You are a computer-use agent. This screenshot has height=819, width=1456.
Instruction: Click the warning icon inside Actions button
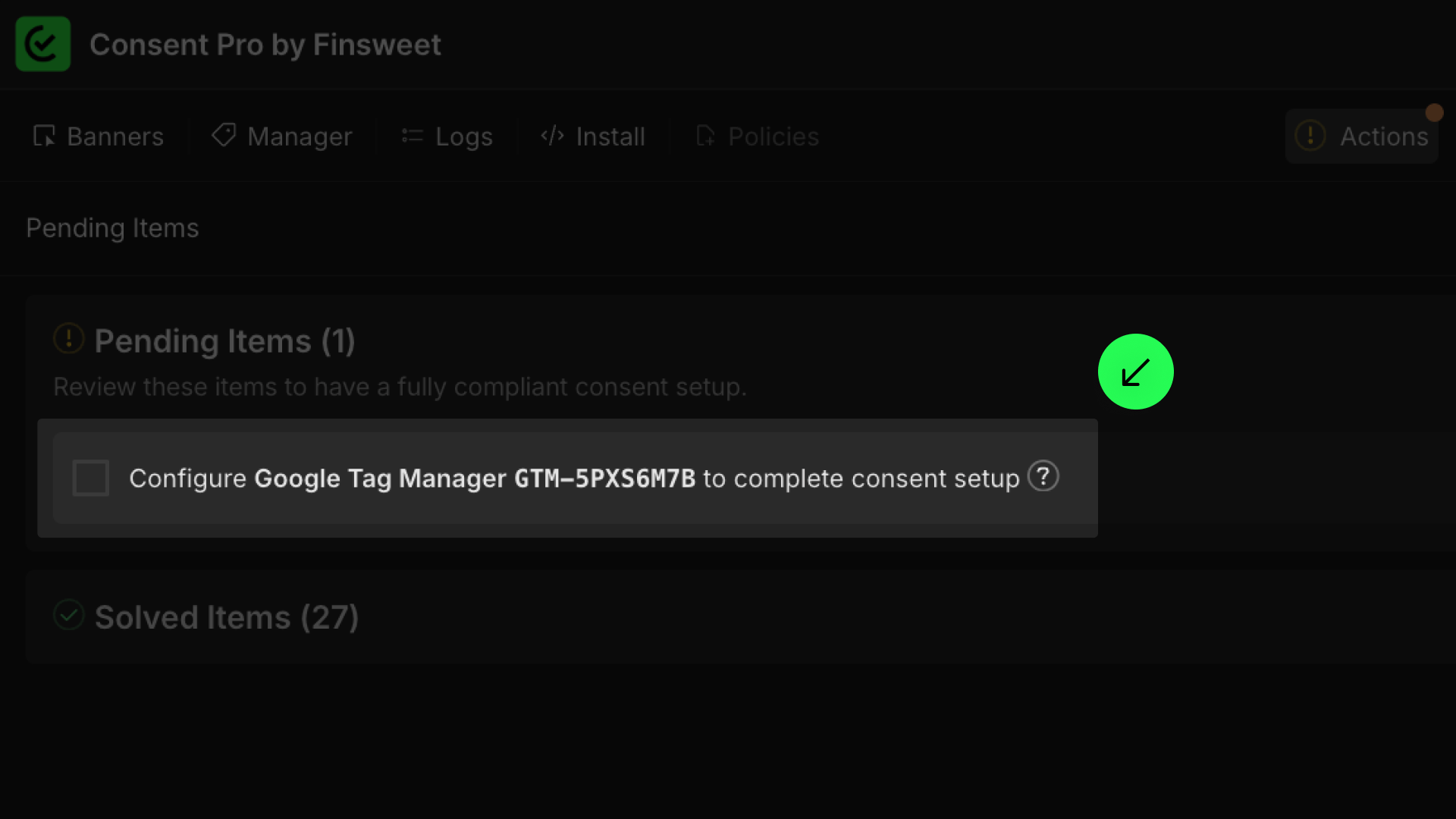click(x=1310, y=136)
